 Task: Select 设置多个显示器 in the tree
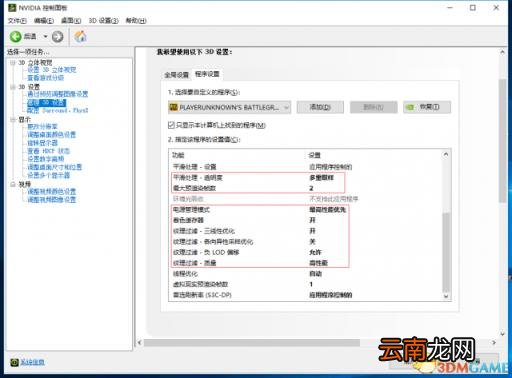point(48,175)
